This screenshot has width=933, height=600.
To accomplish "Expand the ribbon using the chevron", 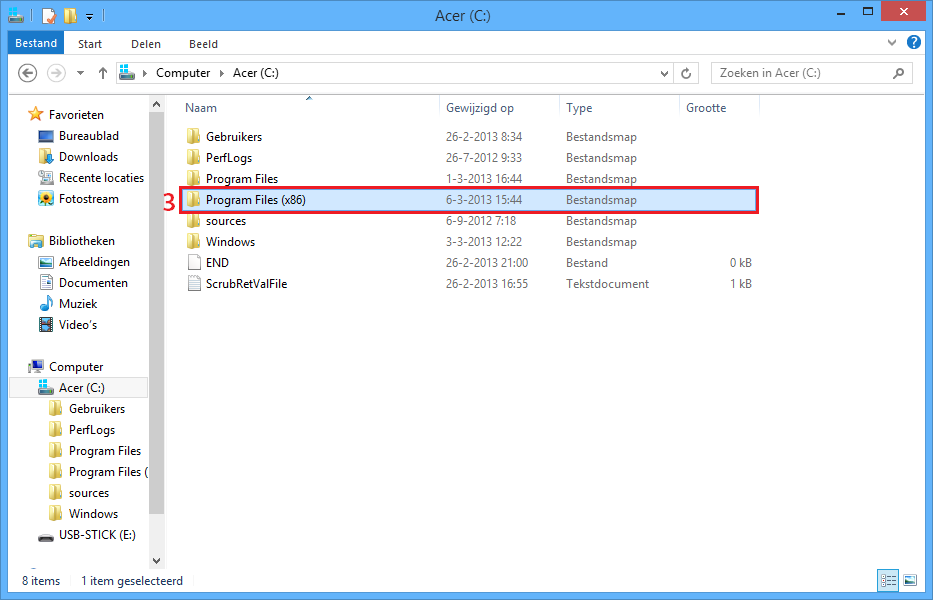I will click(x=891, y=43).
